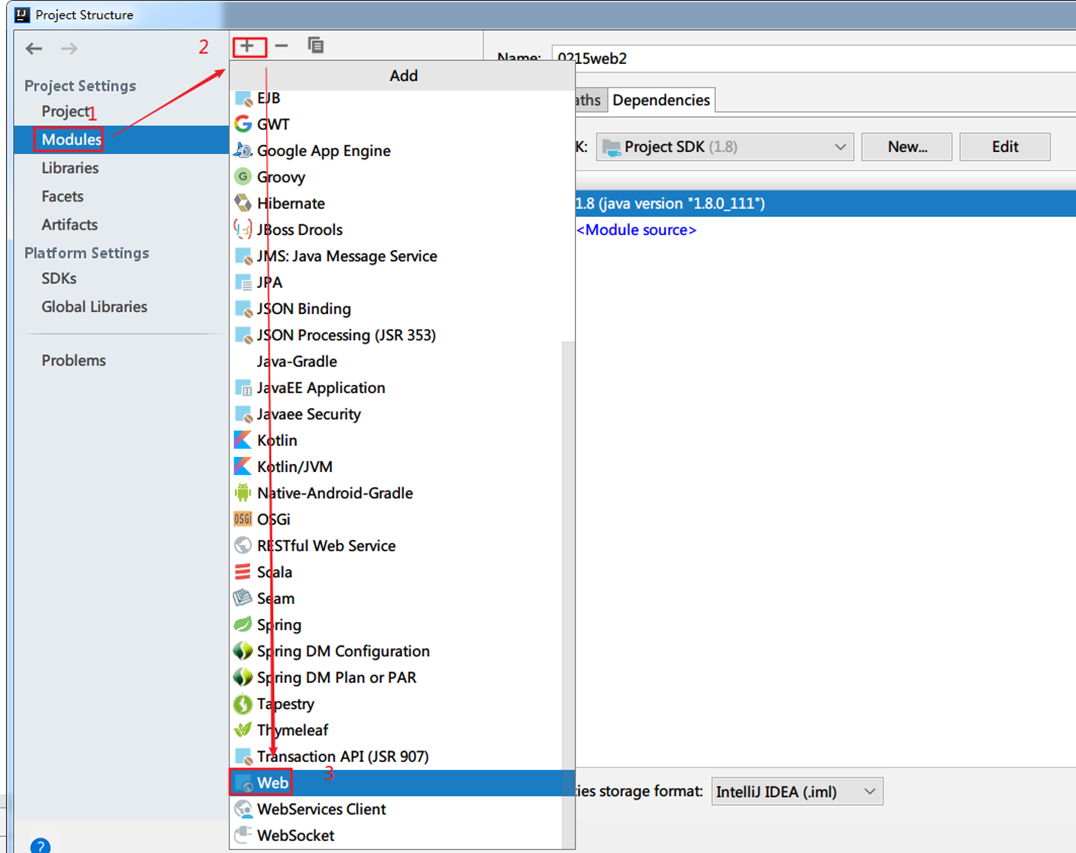Image resolution: width=1076 pixels, height=853 pixels.
Task: Go forward with the right arrow
Action: [x=69, y=48]
